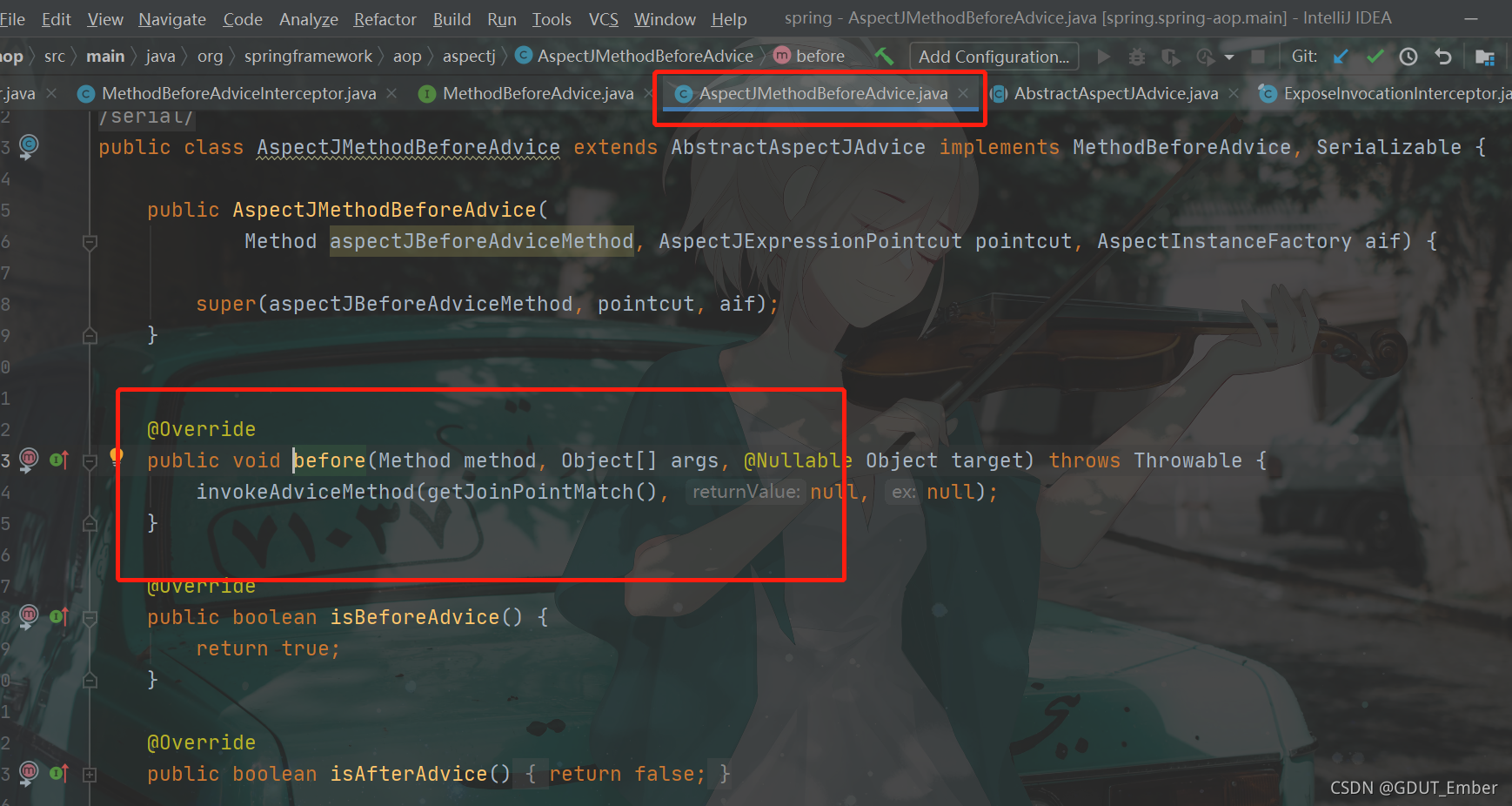Start debugging with the bug icon
The width and height of the screenshot is (1512, 806).
click(x=1137, y=57)
